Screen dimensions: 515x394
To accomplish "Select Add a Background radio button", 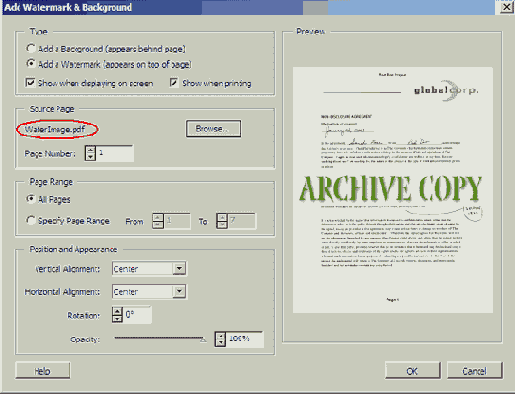I will (x=31, y=49).
